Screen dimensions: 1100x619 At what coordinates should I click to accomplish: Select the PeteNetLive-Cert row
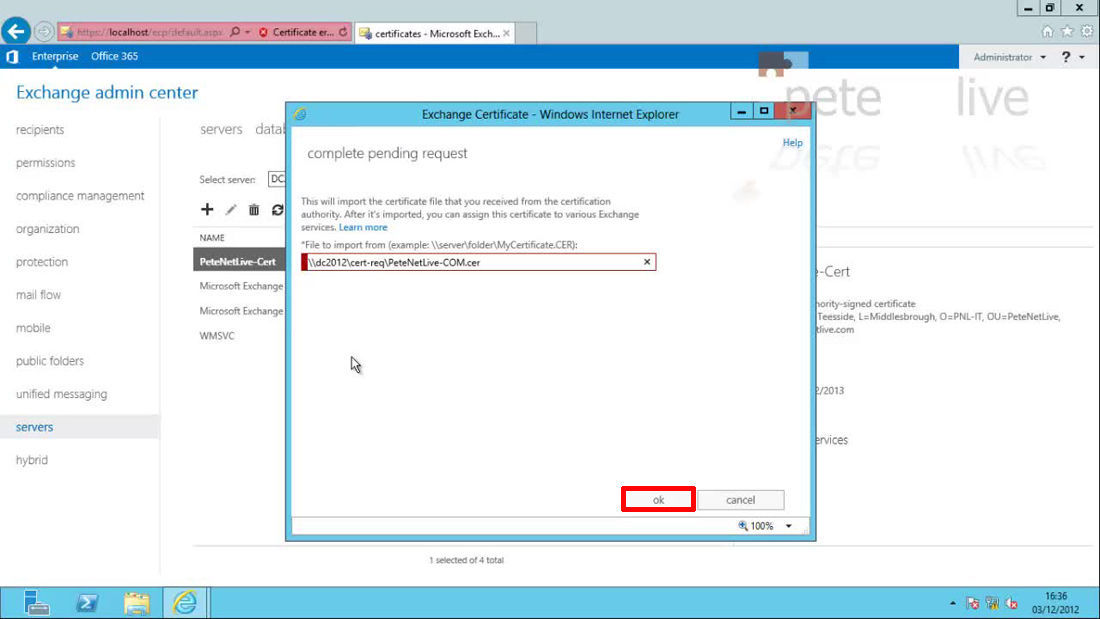pyautogui.click(x=239, y=262)
